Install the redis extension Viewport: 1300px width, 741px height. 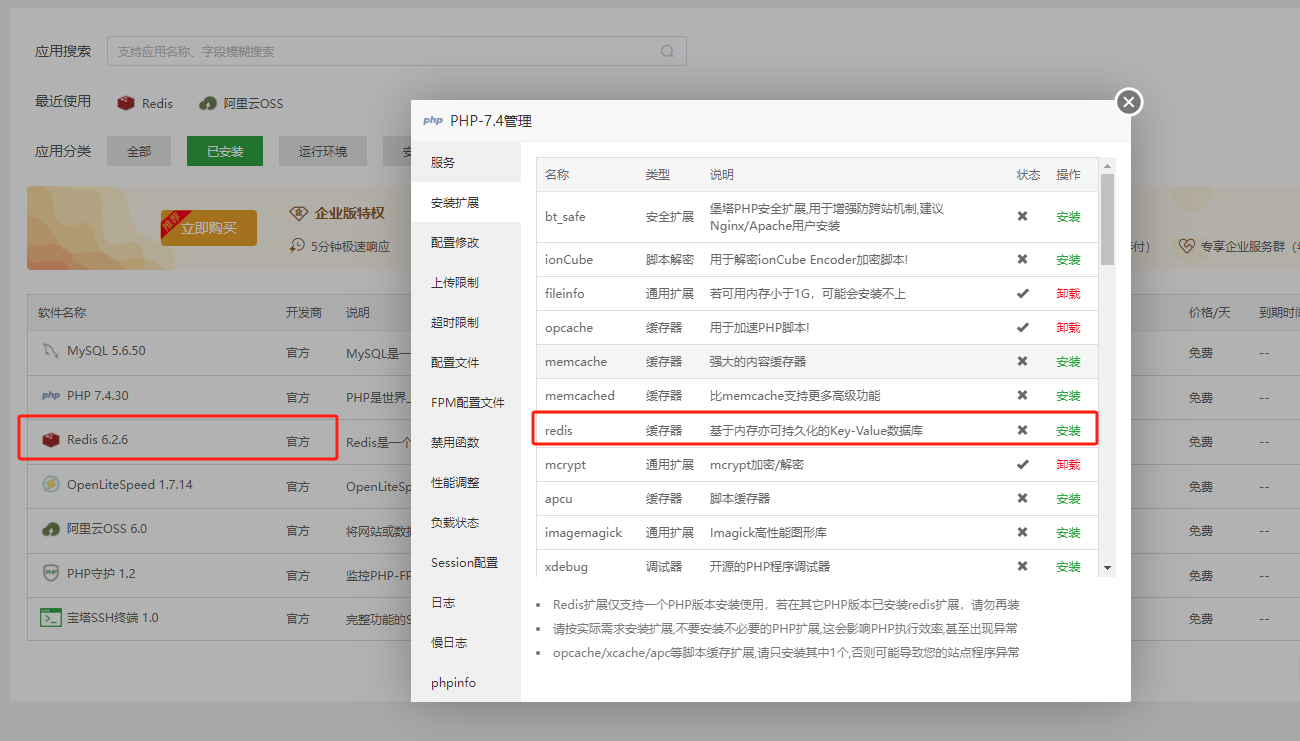point(1068,430)
